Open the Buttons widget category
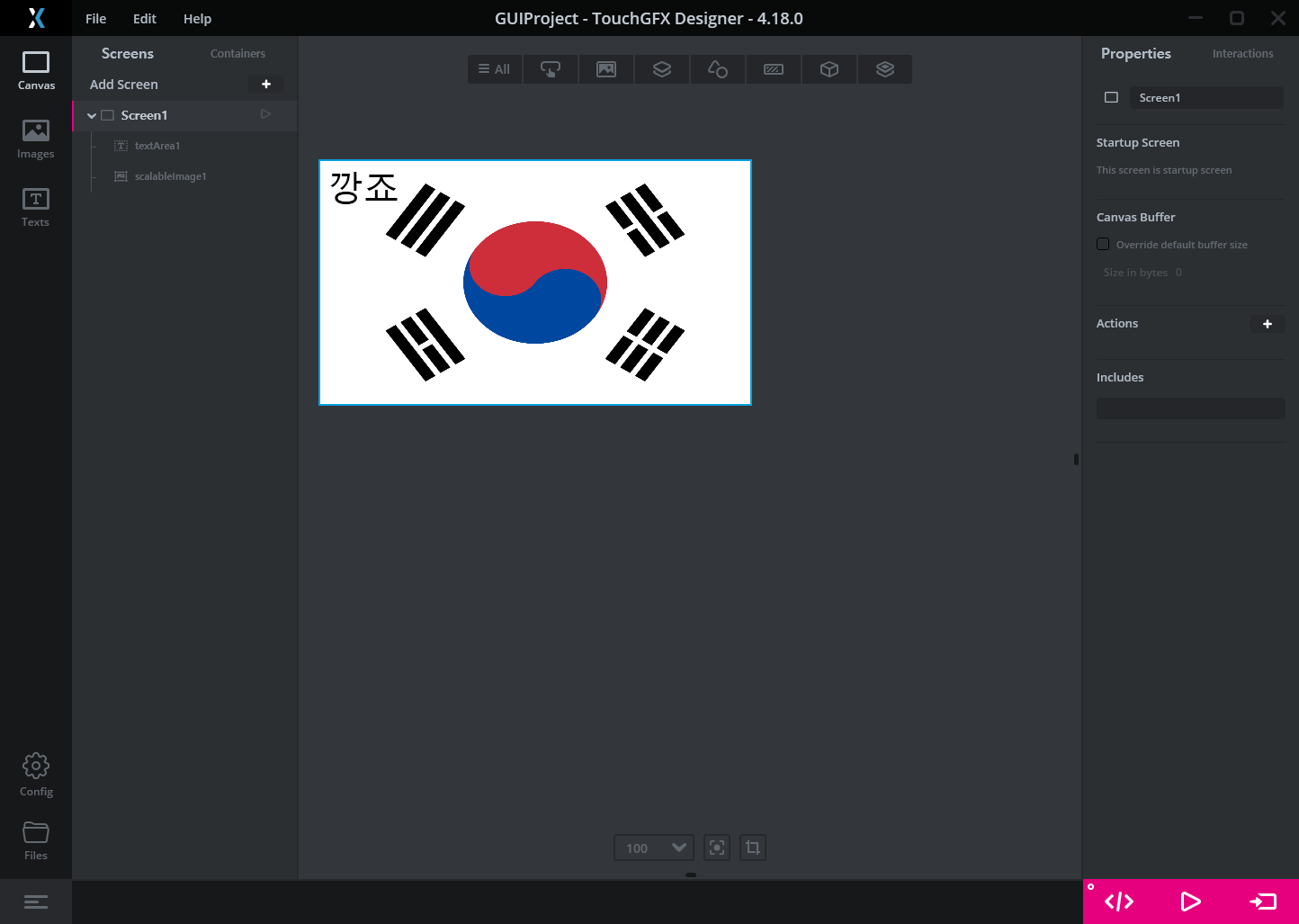The width and height of the screenshot is (1299, 924). coord(551,69)
